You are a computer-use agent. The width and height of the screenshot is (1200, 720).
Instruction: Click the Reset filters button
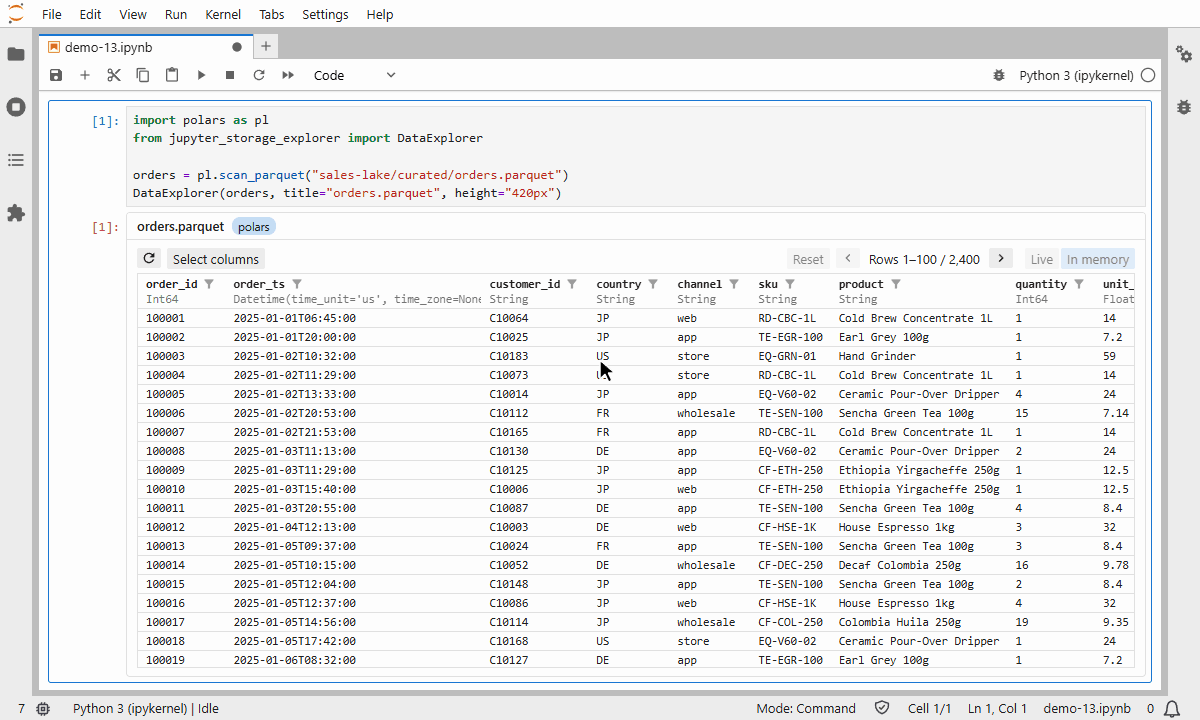point(808,259)
